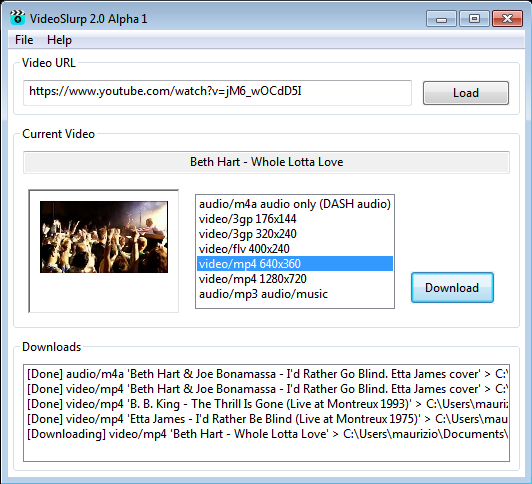The width and height of the screenshot is (532, 484).
Task: Select audio/mp3 audio/music format
Action: (295, 293)
